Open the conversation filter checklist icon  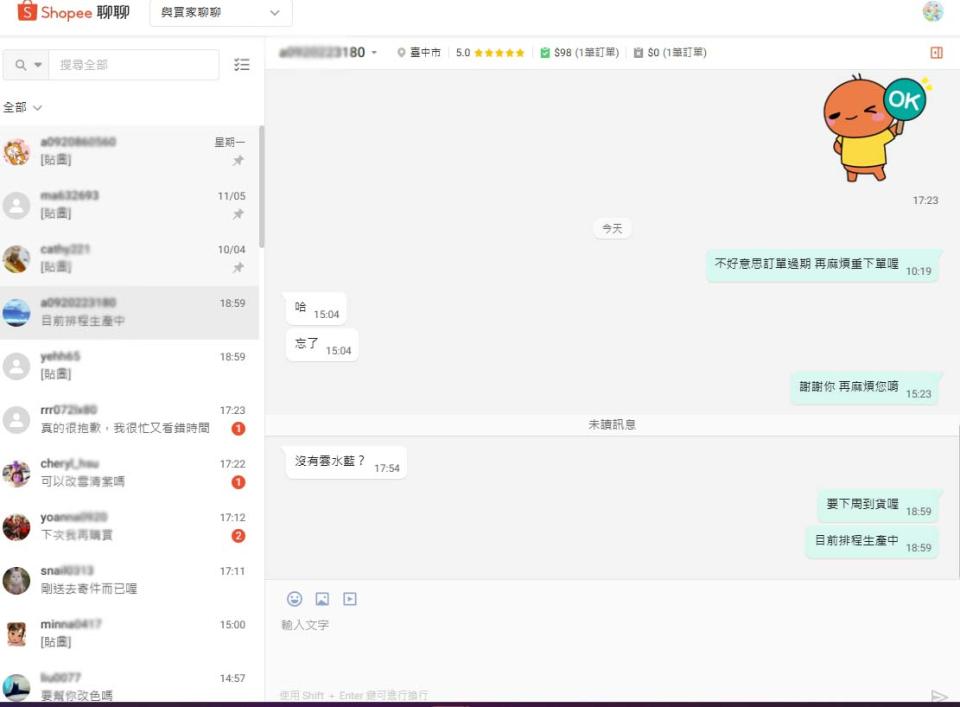[241, 65]
